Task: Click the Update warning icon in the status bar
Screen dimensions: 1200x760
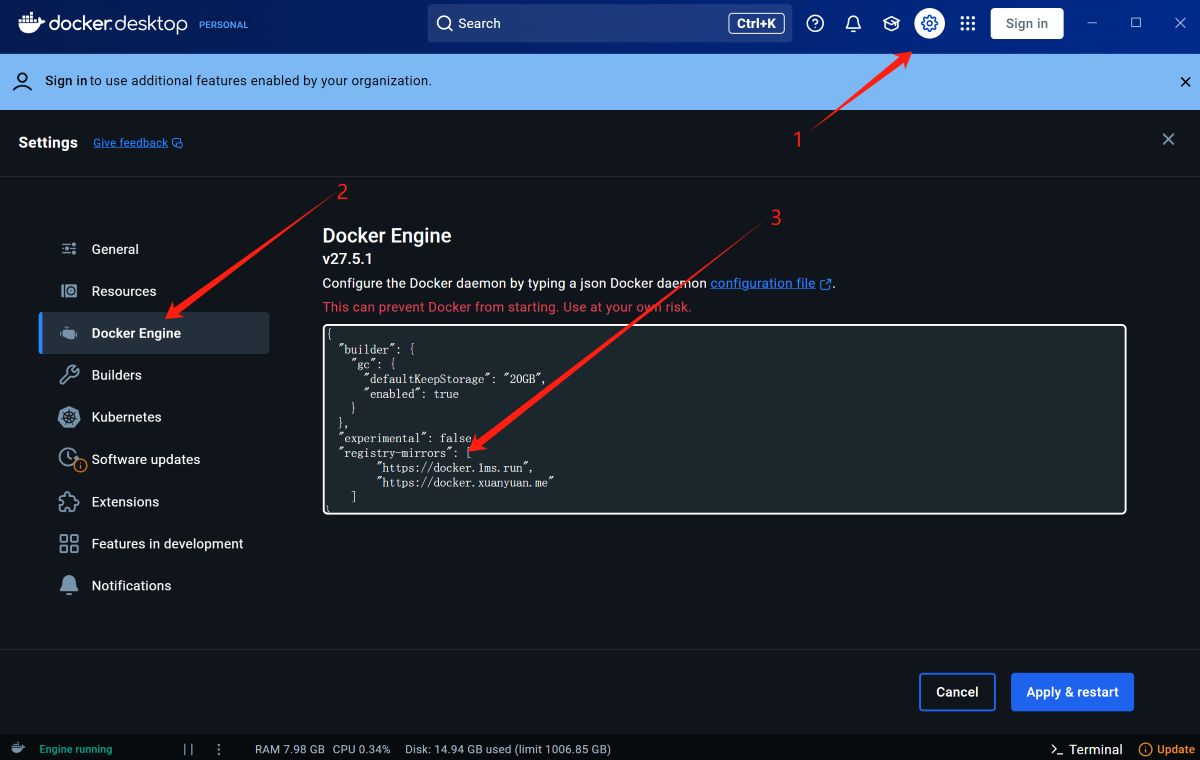Action: (1146, 749)
